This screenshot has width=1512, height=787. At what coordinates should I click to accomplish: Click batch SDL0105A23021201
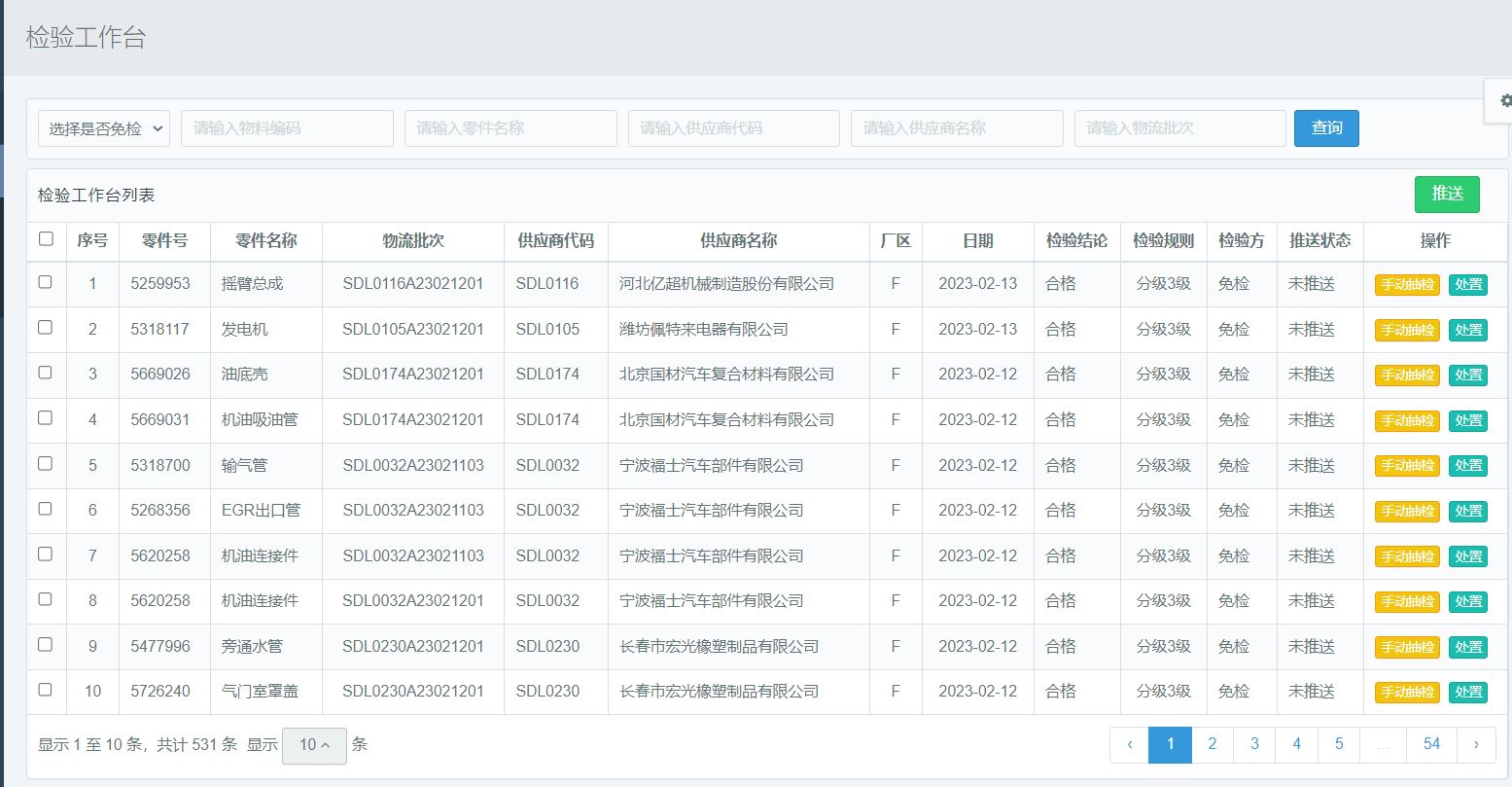tap(413, 329)
